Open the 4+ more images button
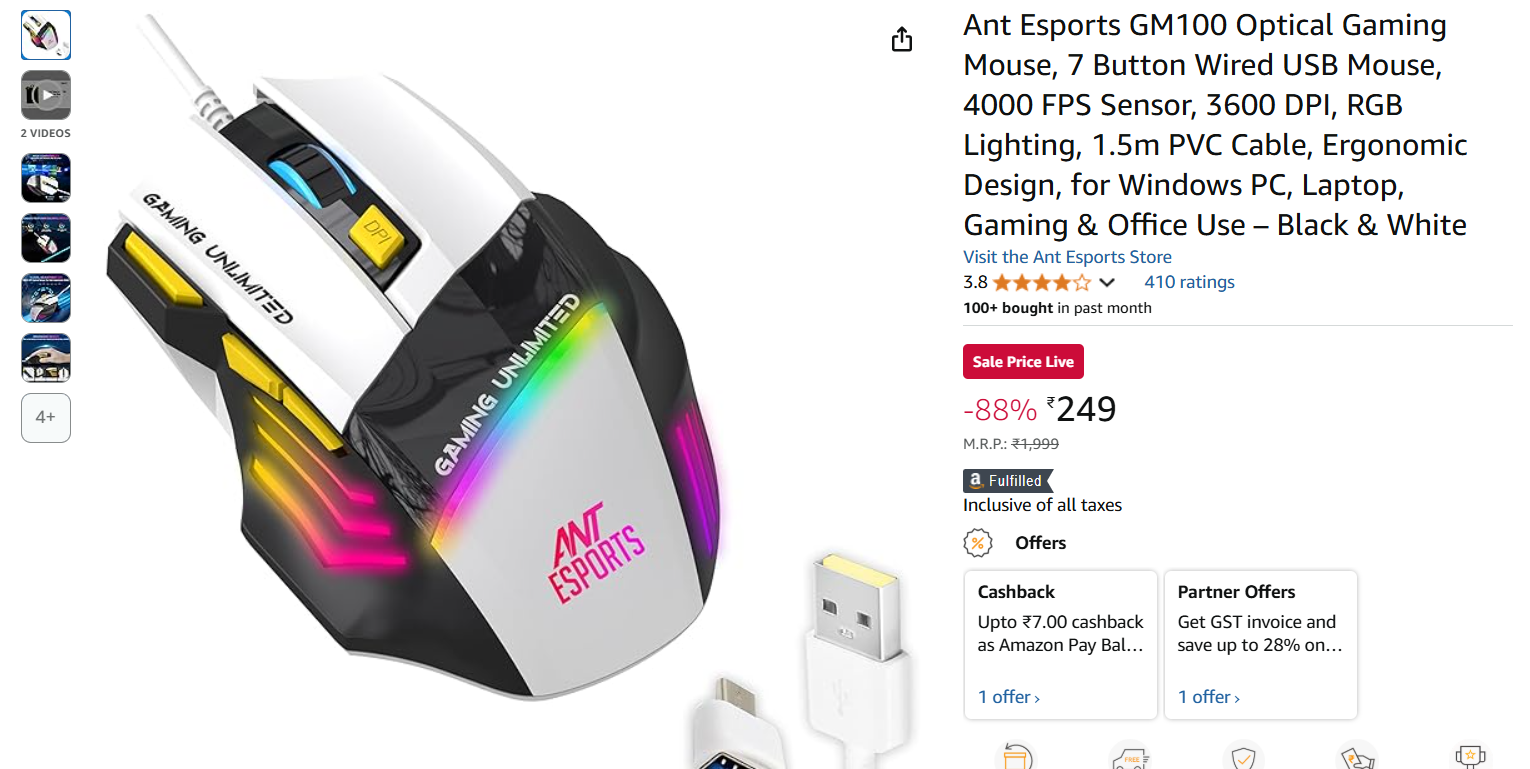The width and height of the screenshot is (1530, 769). pyautogui.click(x=46, y=418)
